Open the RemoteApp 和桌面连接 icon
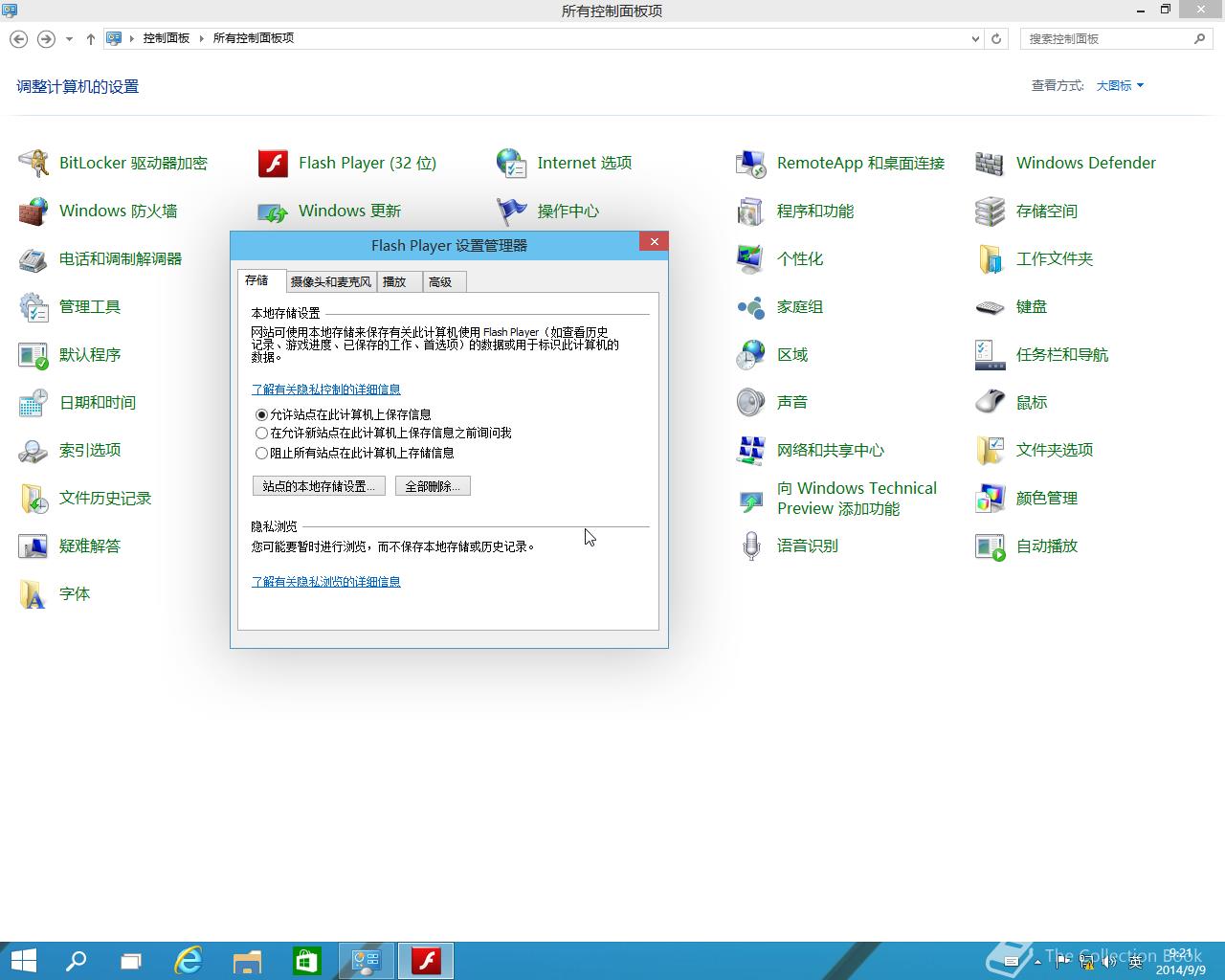1225x980 pixels. click(x=751, y=163)
